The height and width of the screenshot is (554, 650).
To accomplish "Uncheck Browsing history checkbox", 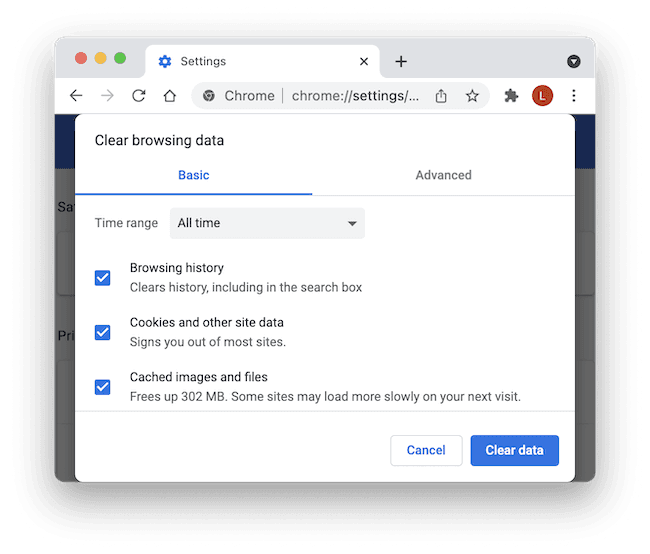I will 102,278.
